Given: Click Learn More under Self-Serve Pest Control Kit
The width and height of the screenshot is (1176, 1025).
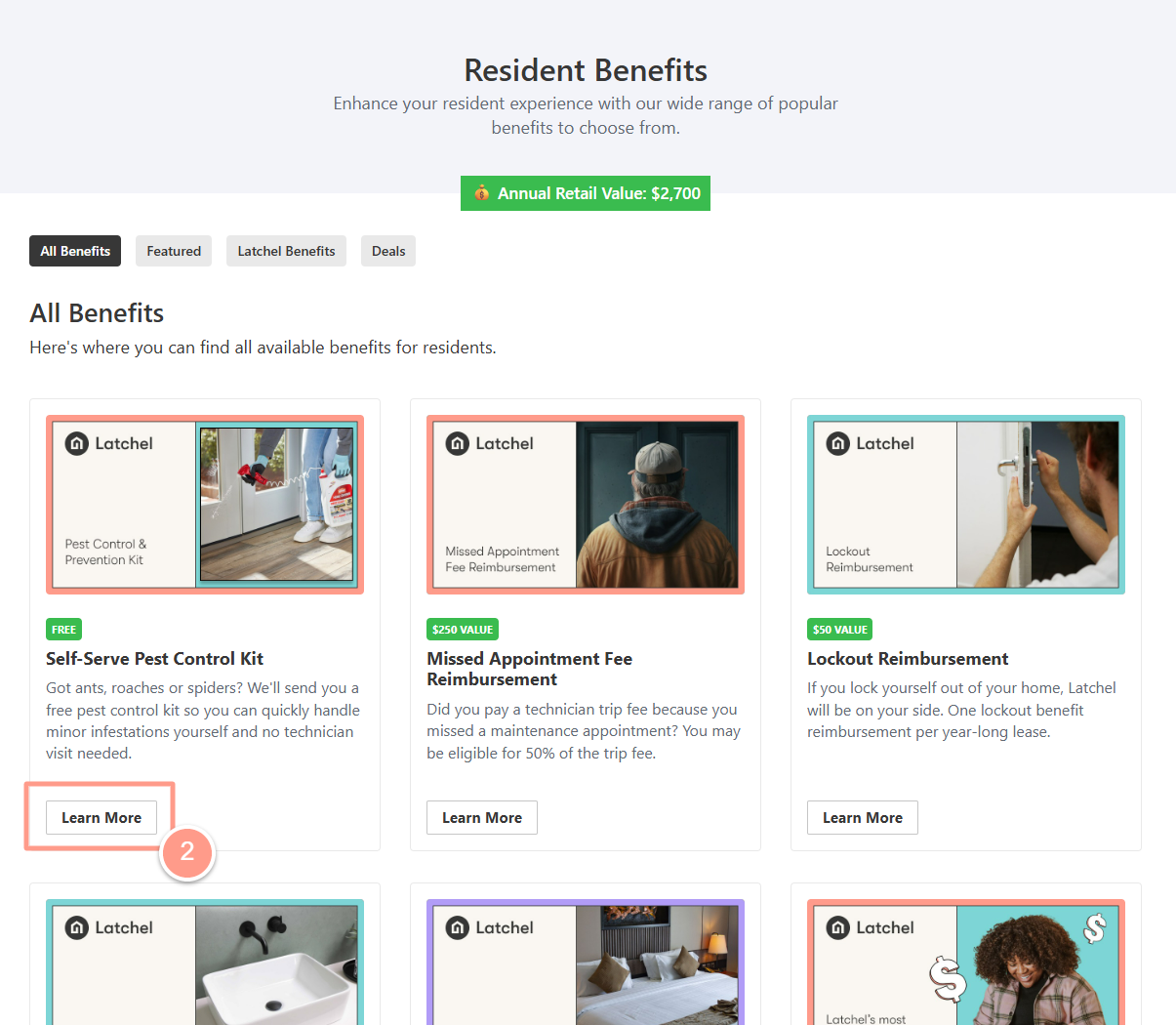Looking at the screenshot, I should [x=101, y=818].
